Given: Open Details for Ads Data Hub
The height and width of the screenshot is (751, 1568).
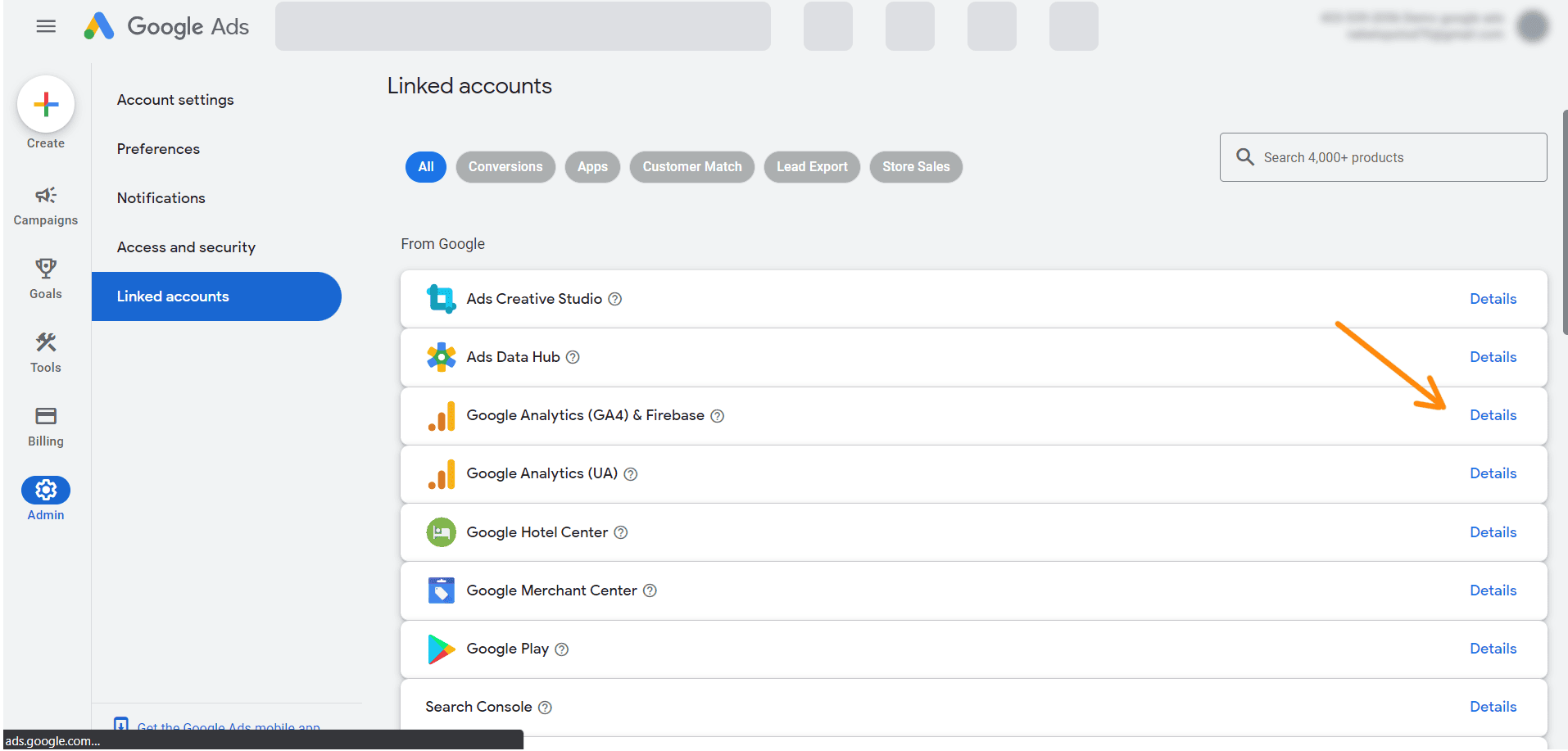Looking at the screenshot, I should pyautogui.click(x=1493, y=357).
